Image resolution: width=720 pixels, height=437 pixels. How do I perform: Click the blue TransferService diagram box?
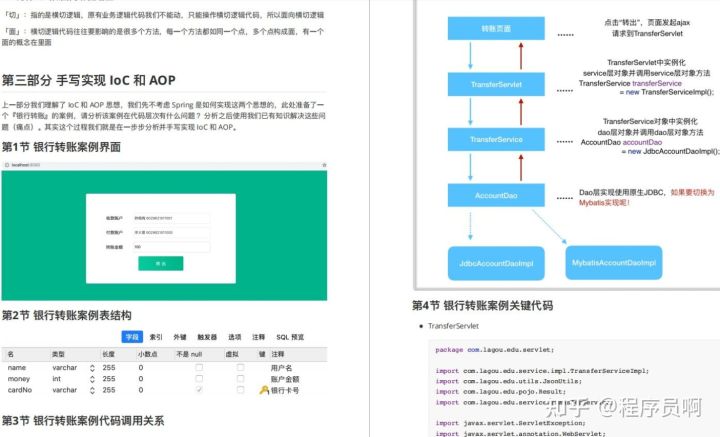pos(496,140)
